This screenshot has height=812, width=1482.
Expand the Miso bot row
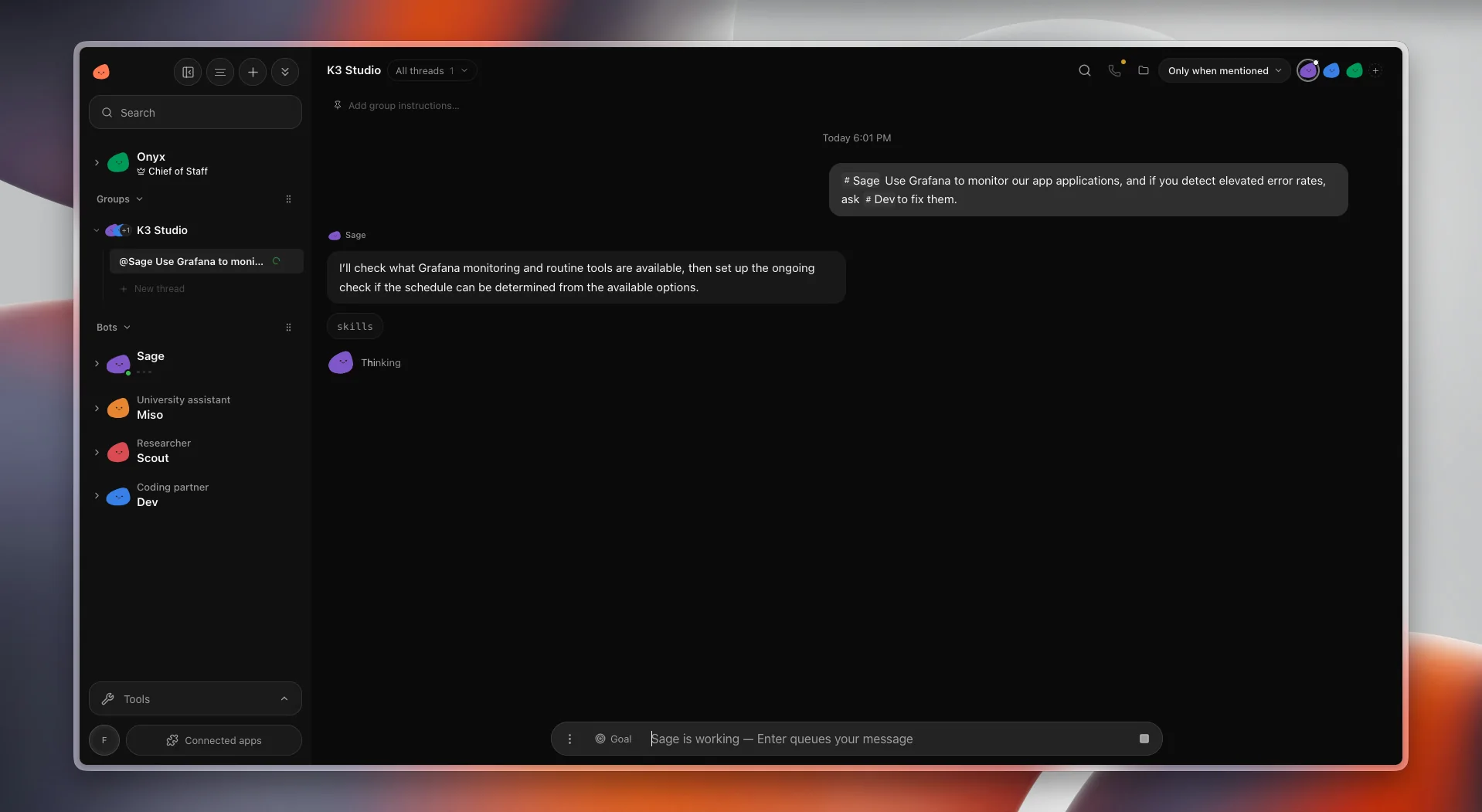pyautogui.click(x=97, y=408)
